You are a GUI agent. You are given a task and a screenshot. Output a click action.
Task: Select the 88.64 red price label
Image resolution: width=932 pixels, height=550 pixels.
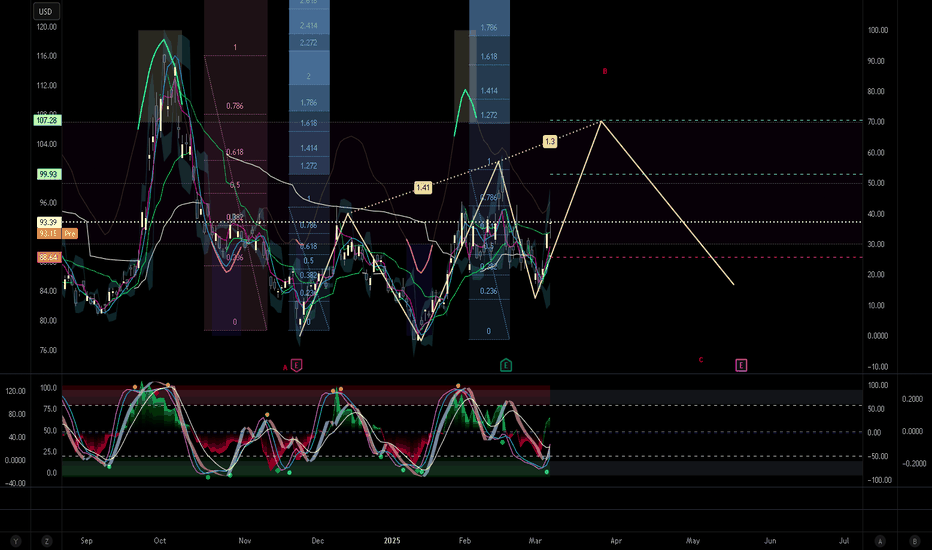[48, 257]
